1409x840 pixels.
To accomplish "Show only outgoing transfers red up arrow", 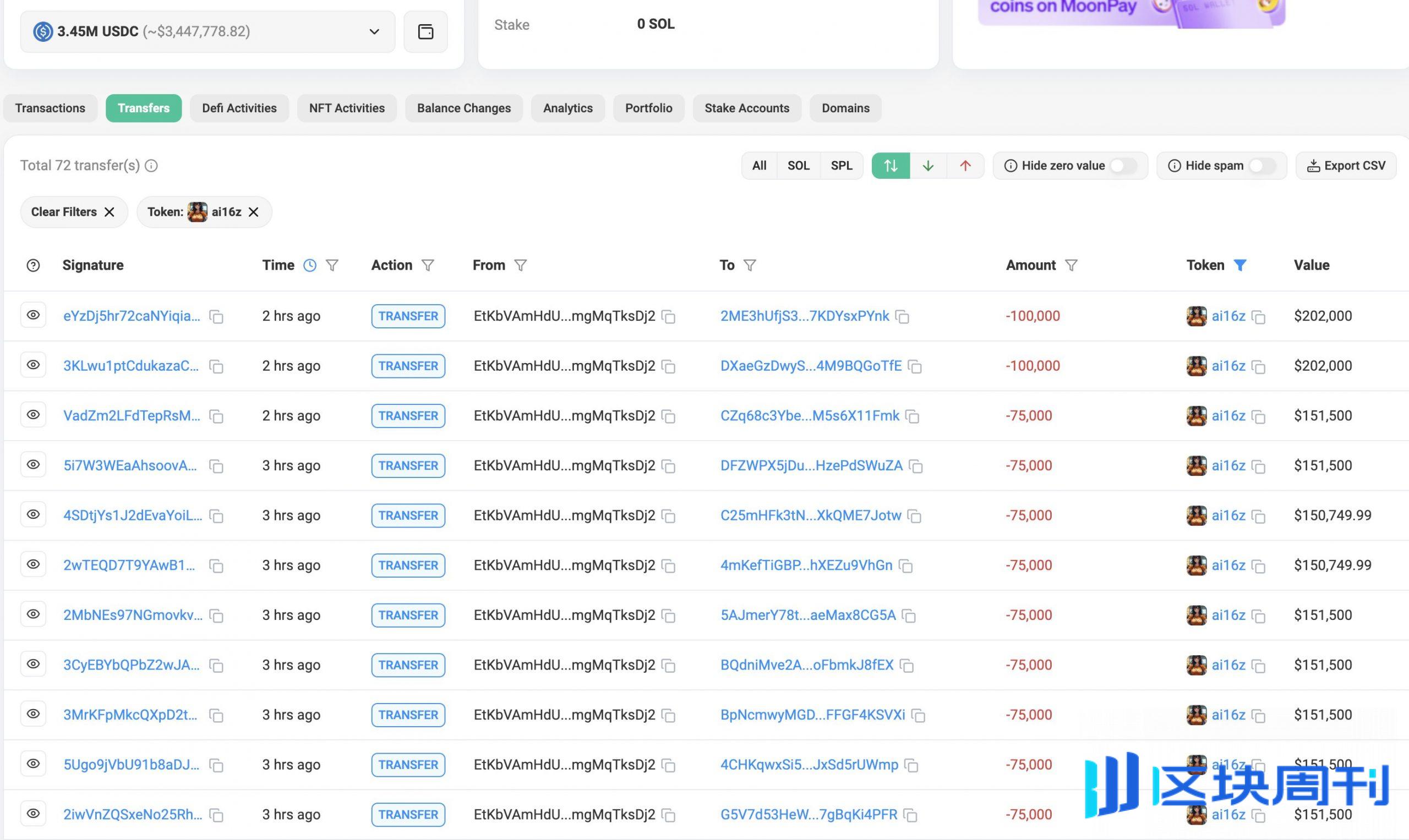I will (965, 166).
